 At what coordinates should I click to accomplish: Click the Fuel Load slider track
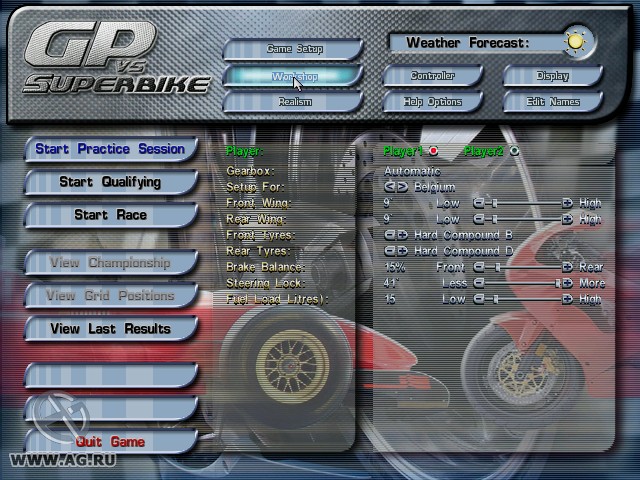(x=523, y=299)
